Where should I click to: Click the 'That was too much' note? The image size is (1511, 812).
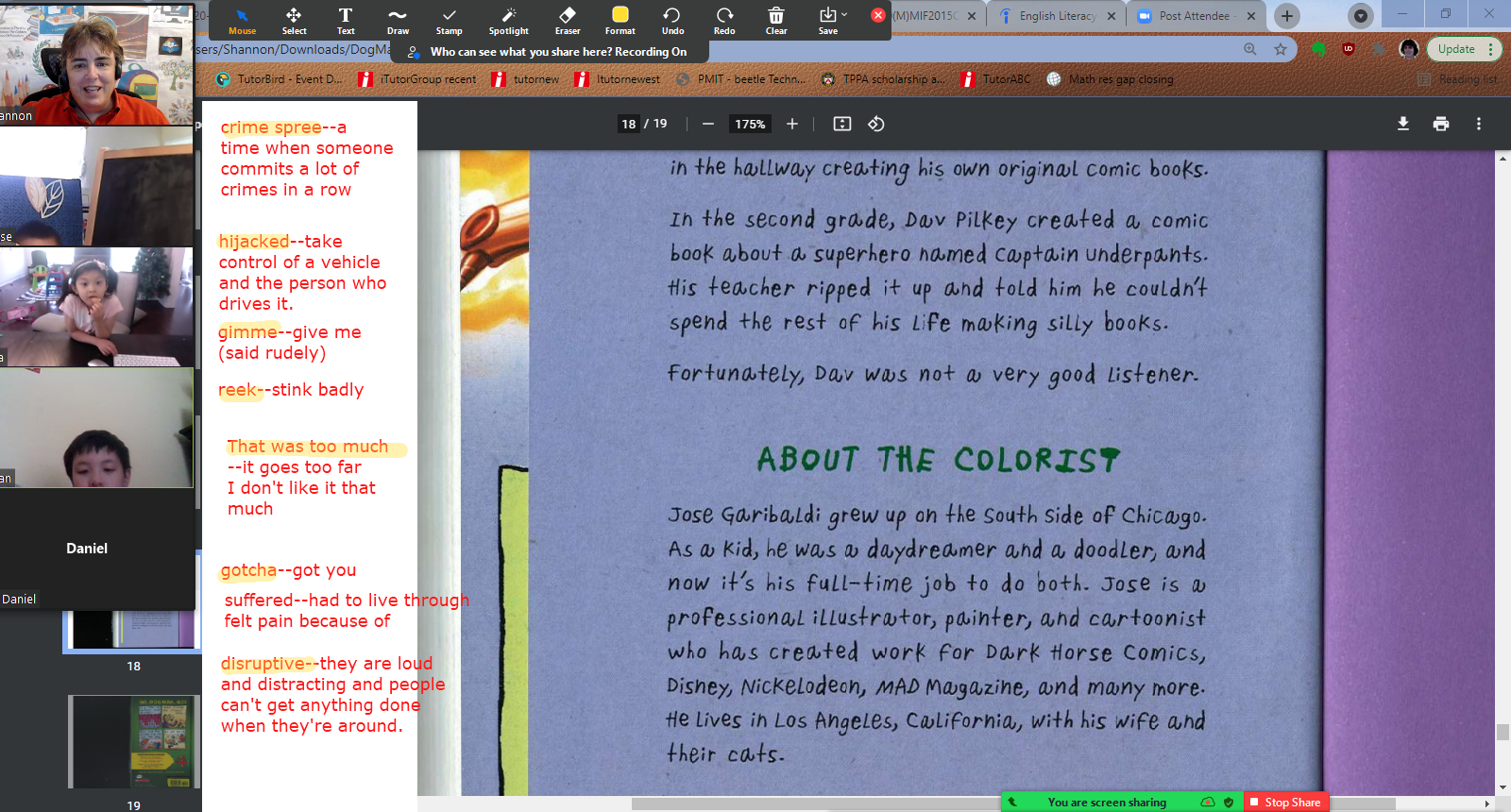[308, 447]
